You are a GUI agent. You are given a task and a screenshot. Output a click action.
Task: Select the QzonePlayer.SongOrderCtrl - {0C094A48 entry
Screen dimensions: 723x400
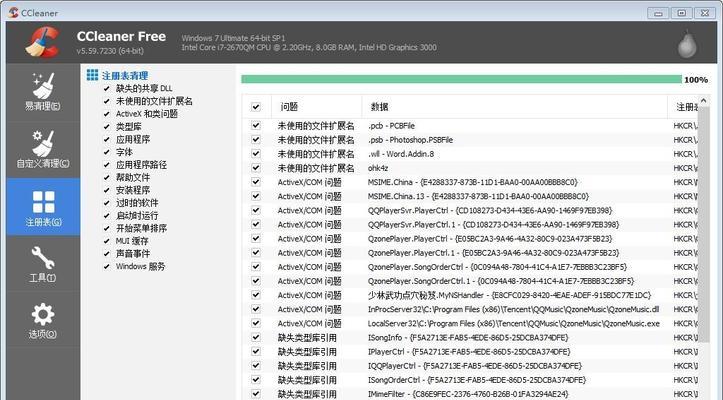pyautogui.click(x=497, y=267)
